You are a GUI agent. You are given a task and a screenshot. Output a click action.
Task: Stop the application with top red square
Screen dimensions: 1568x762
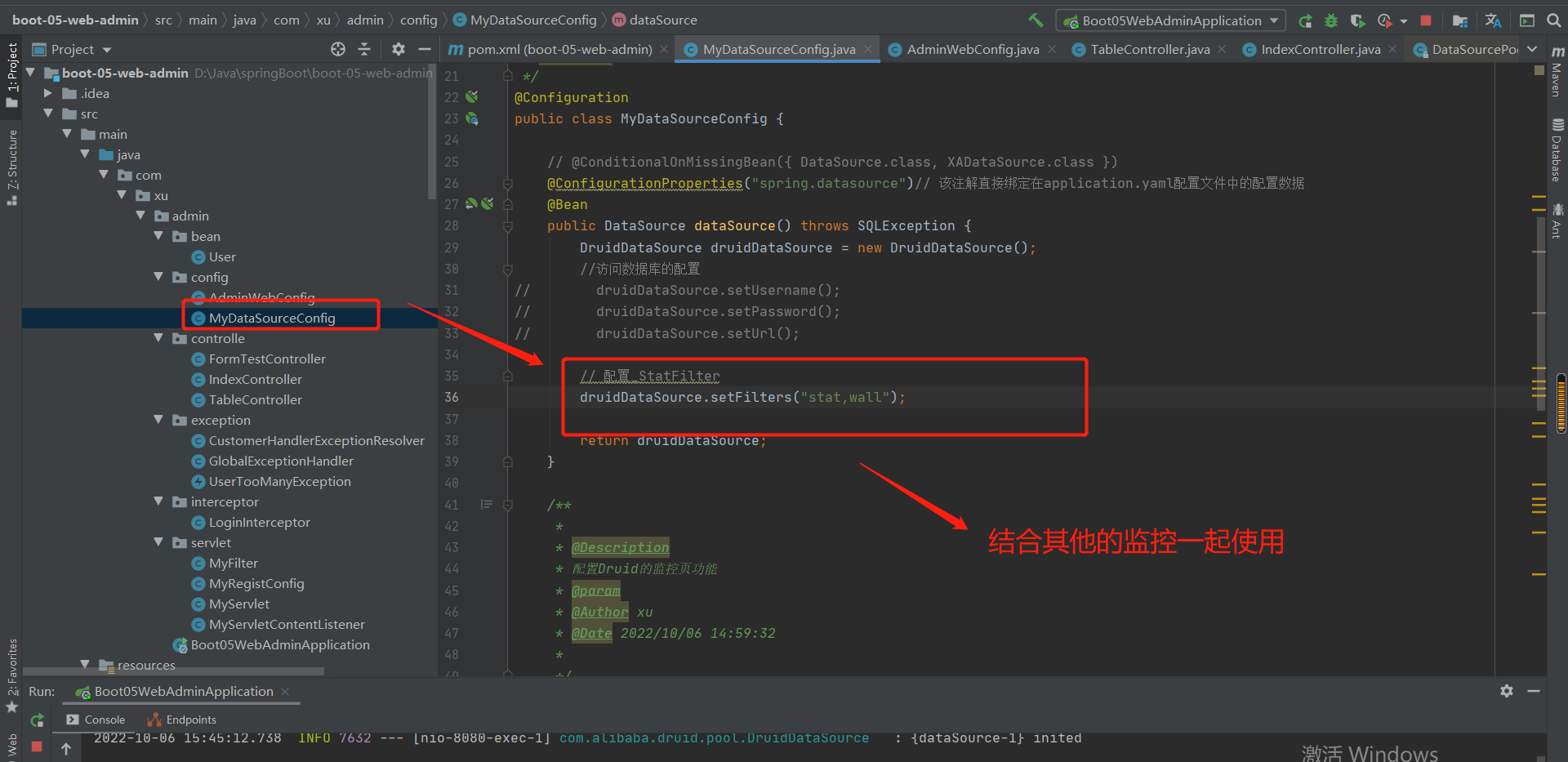[x=1426, y=20]
